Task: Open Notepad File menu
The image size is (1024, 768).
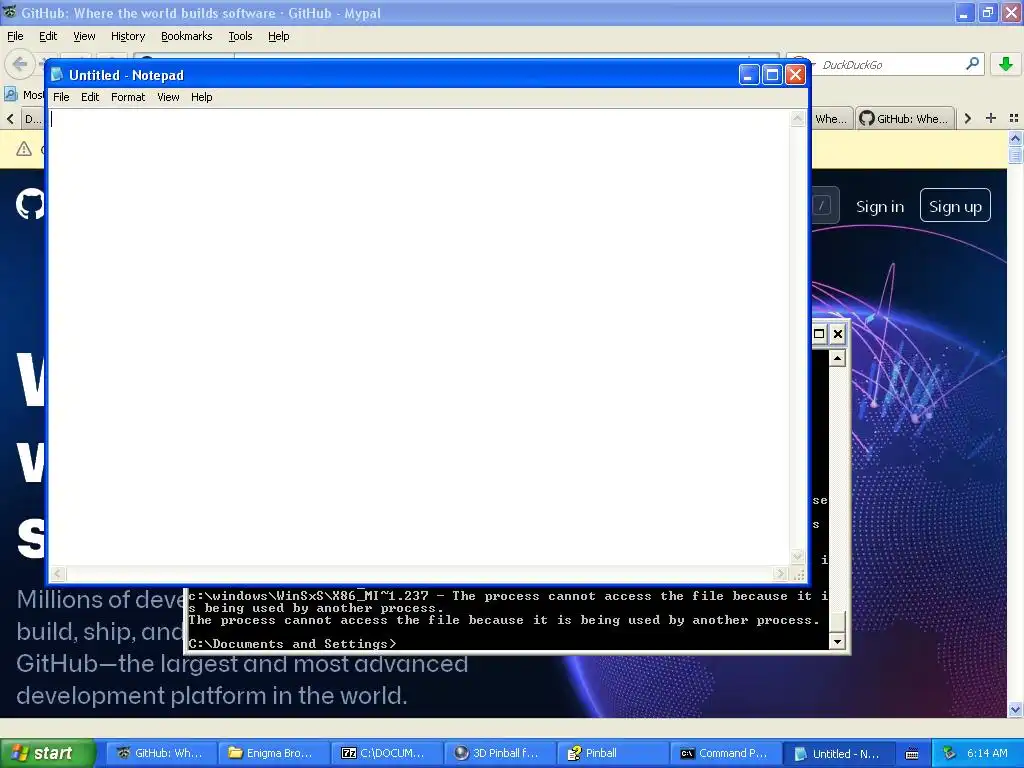Action: [61, 97]
